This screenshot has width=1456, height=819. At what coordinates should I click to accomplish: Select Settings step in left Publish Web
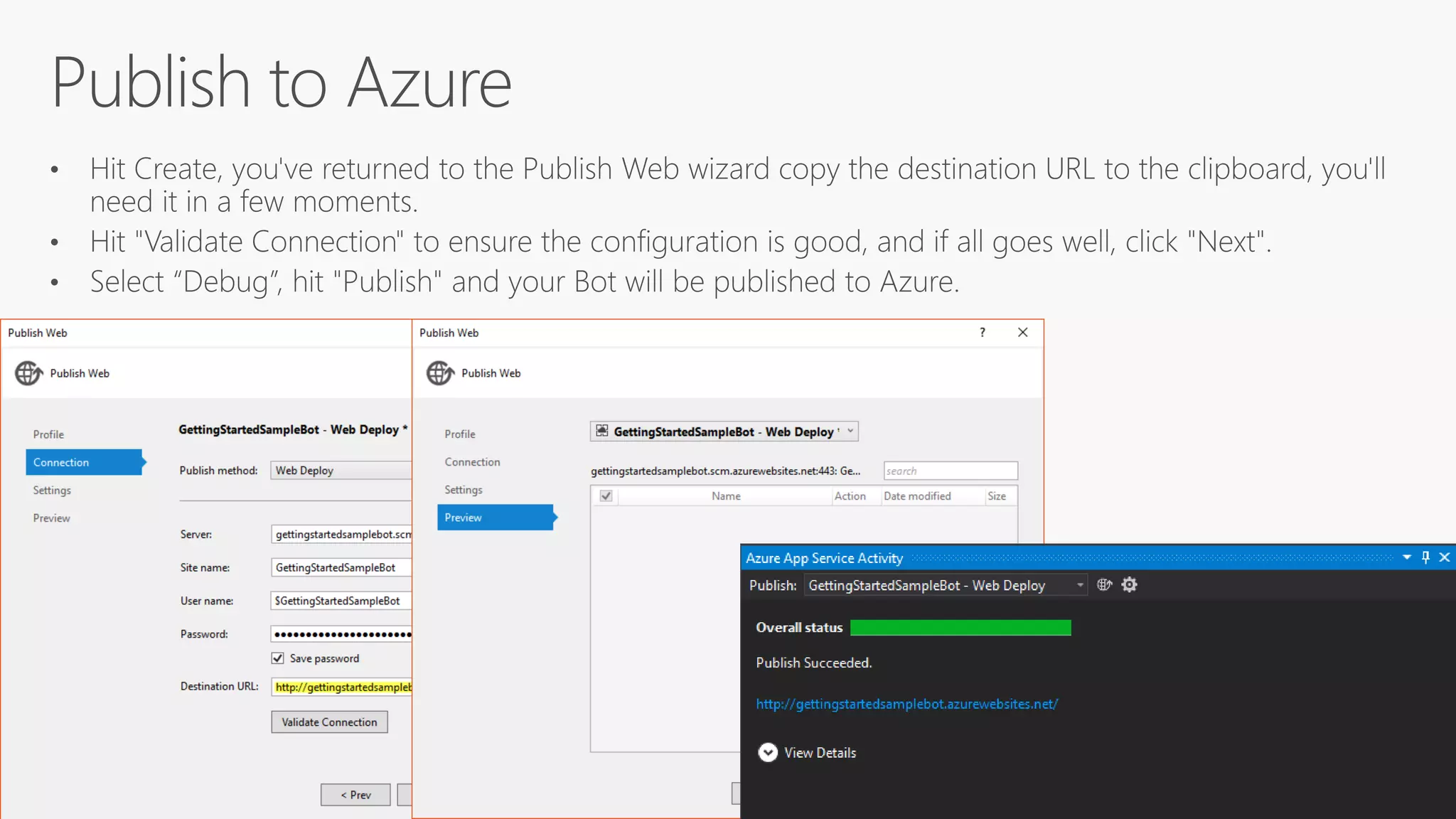point(52,491)
